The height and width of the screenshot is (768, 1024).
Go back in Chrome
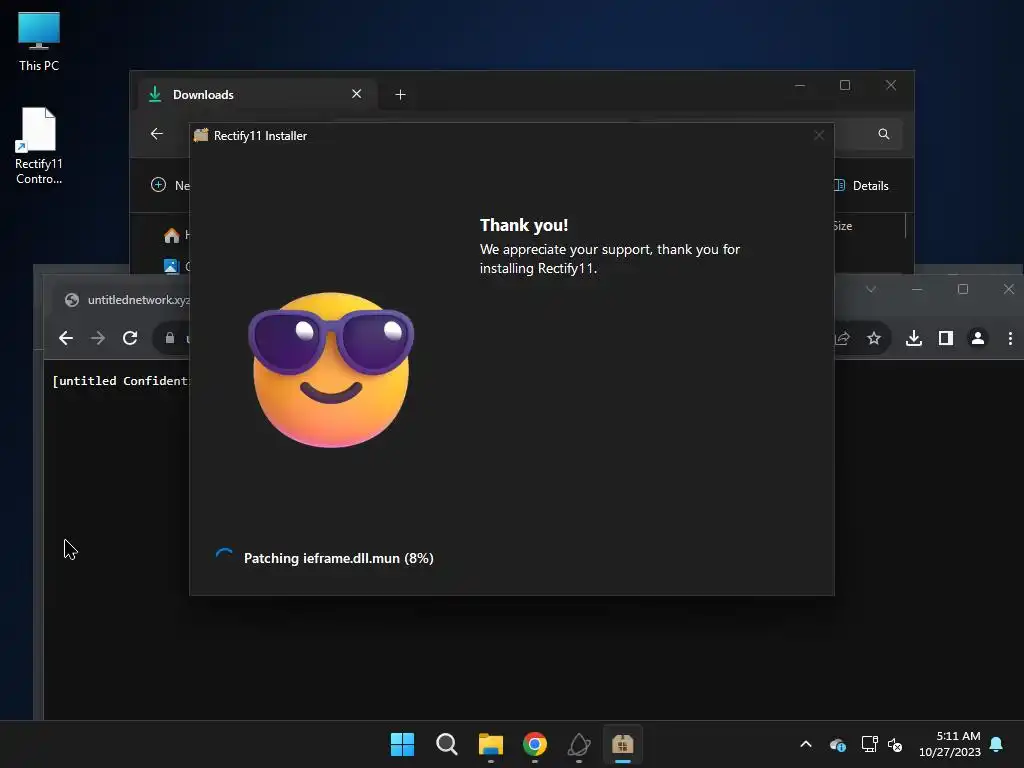click(66, 338)
